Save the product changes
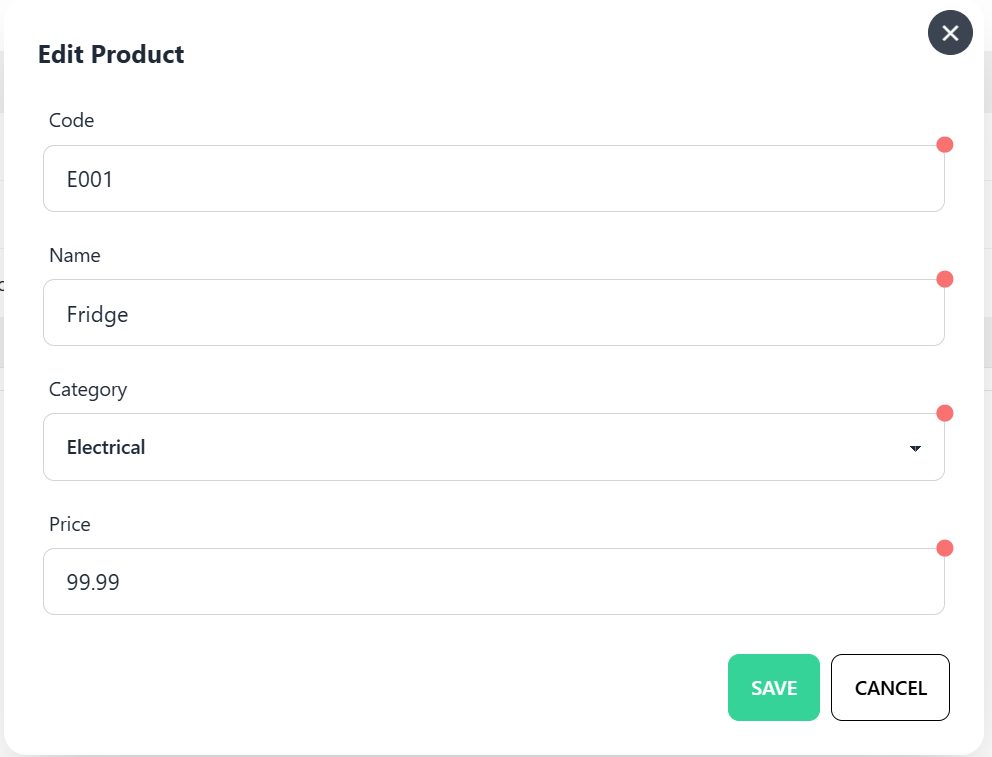The image size is (992, 757). click(x=774, y=687)
